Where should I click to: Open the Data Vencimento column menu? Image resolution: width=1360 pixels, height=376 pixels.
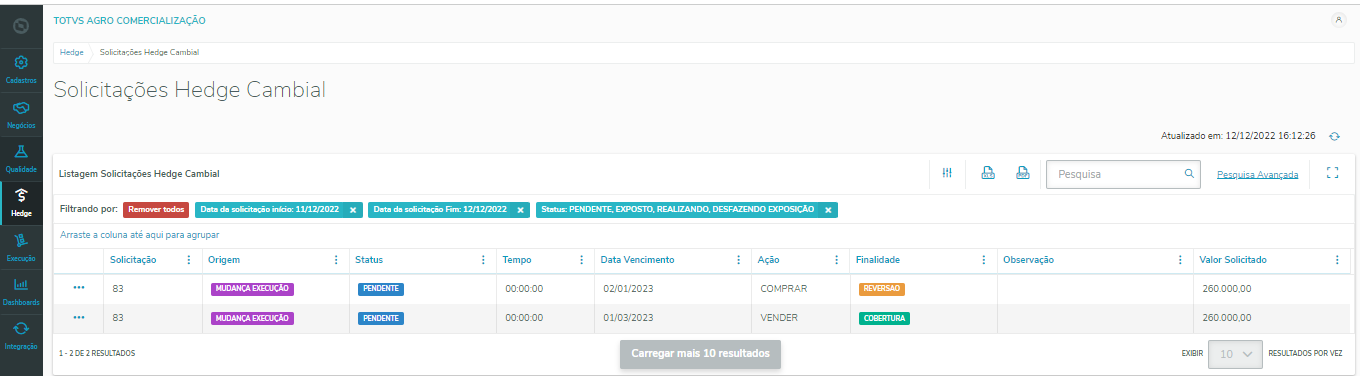point(739,260)
